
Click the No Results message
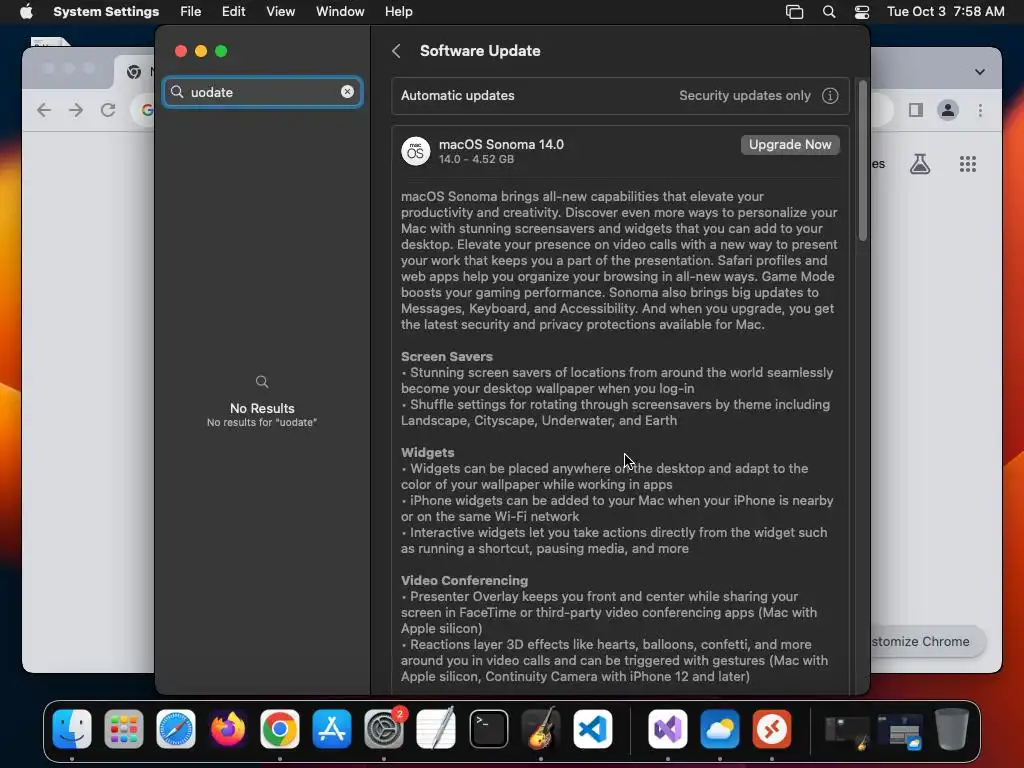pos(262,408)
